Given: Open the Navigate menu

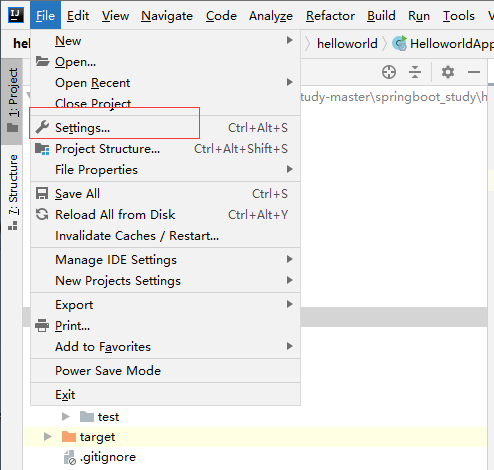Looking at the screenshot, I should coord(167,16).
